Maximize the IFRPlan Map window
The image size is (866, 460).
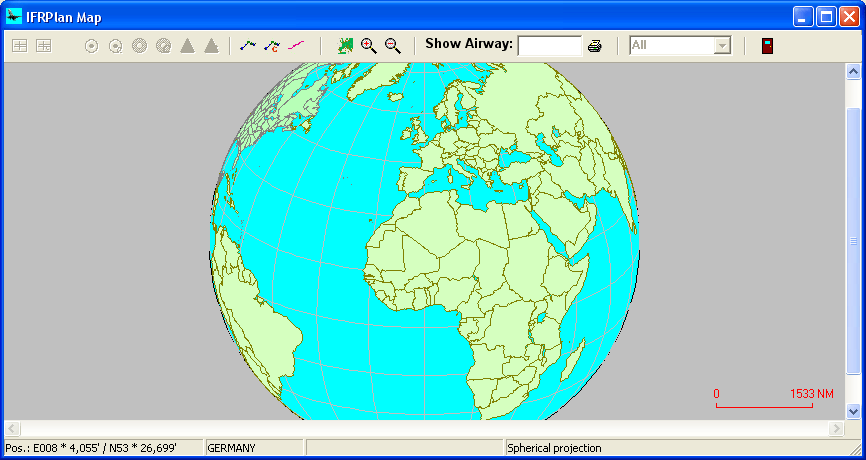tap(826, 17)
